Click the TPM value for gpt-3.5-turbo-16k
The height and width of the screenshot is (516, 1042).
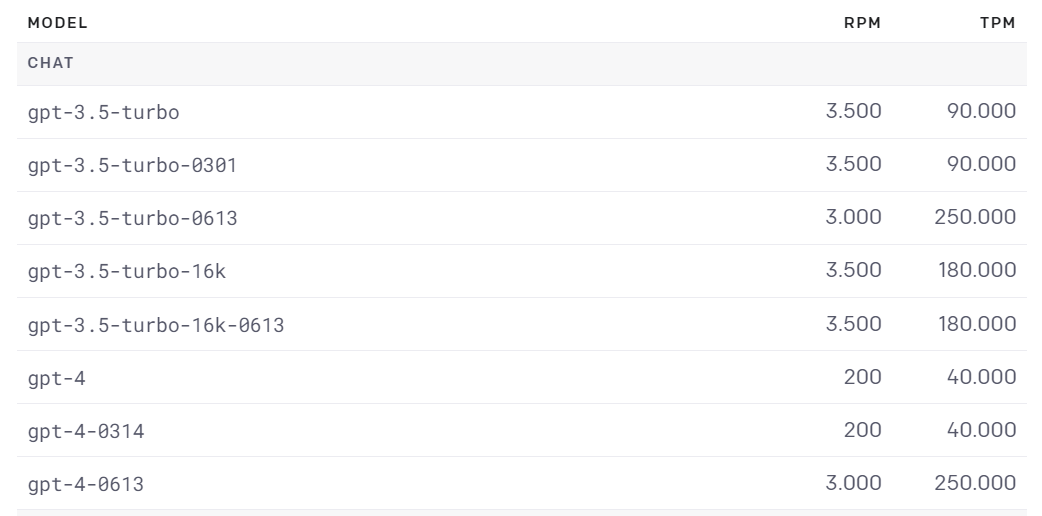[x=976, y=270]
